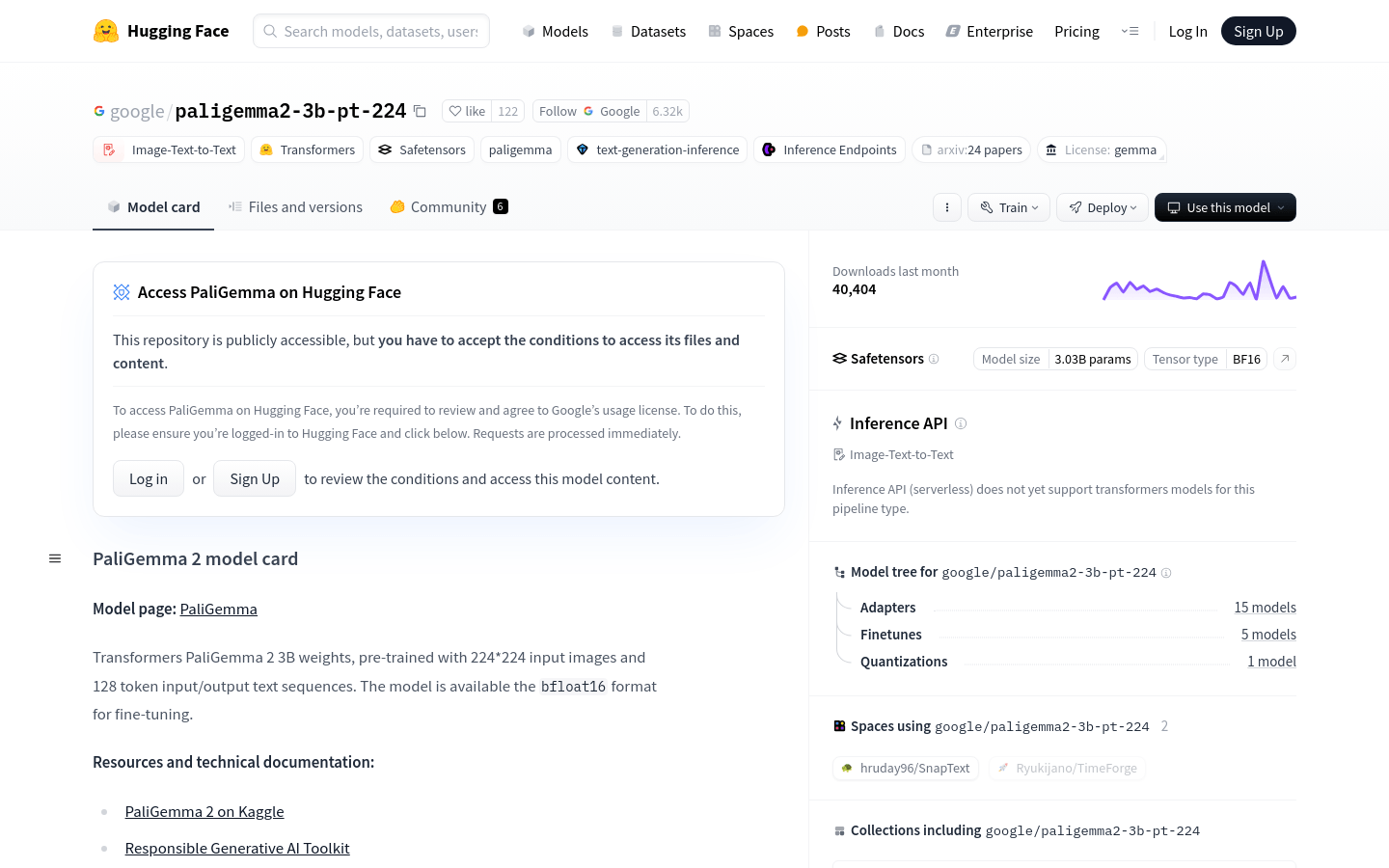Open safetensors details arrow icon
The width and height of the screenshot is (1389, 868).
(x=1285, y=359)
